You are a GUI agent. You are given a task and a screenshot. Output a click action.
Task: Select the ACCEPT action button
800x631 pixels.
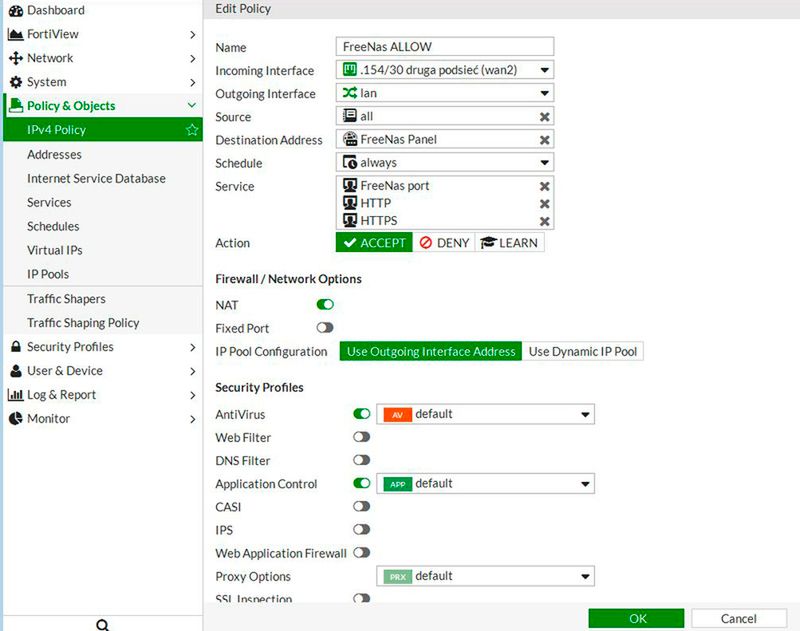click(x=374, y=243)
